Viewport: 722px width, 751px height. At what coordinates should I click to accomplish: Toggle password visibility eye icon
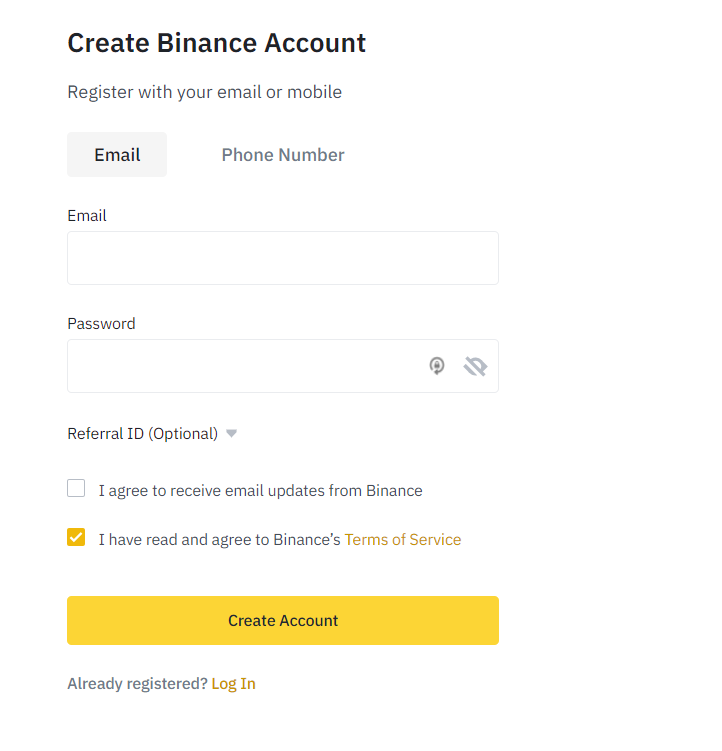475,367
